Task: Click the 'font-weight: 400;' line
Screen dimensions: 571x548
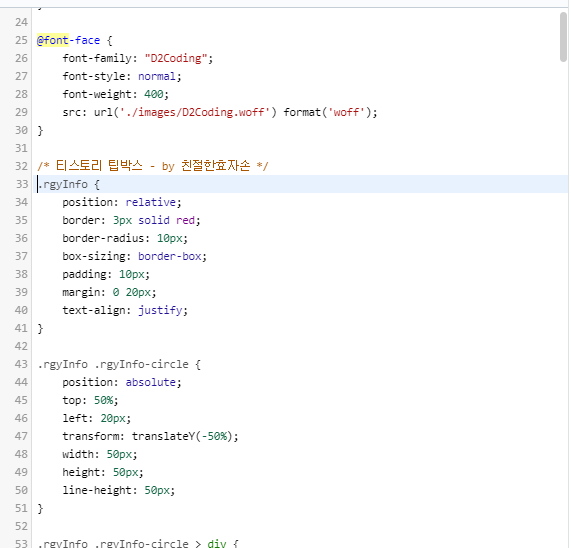Action: click(x=115, y=94)
